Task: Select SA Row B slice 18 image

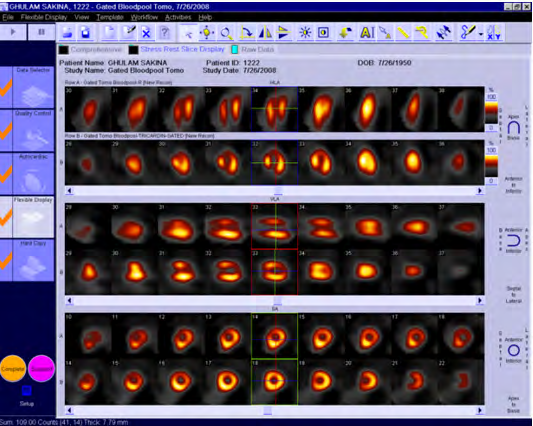Action: [274, 382]
